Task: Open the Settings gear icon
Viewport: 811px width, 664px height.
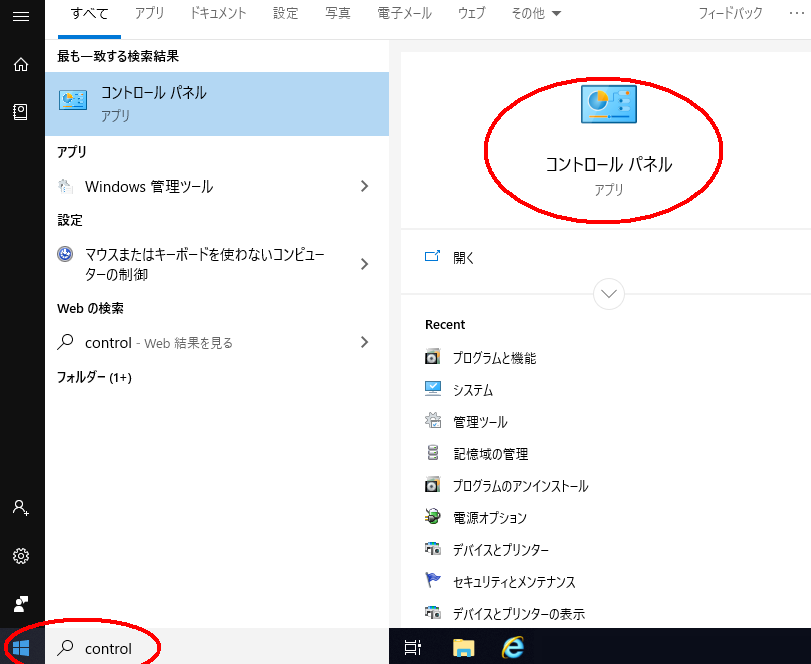Action: [21, 556]
